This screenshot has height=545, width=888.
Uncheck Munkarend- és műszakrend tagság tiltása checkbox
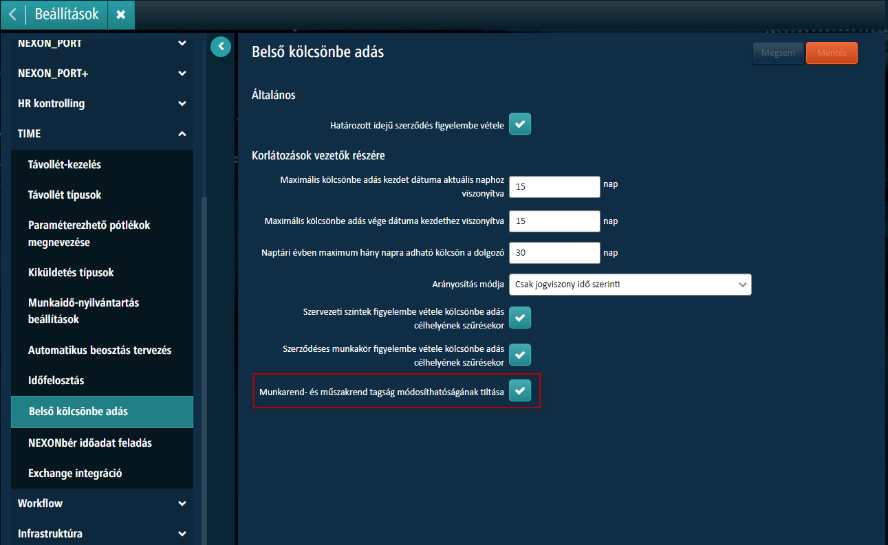click(x=520, y=391)
